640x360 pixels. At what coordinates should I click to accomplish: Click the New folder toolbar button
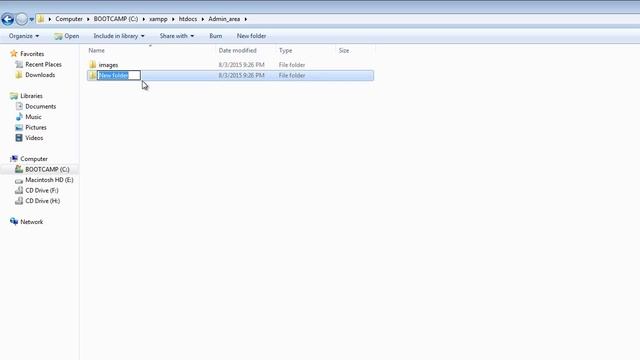251,36
